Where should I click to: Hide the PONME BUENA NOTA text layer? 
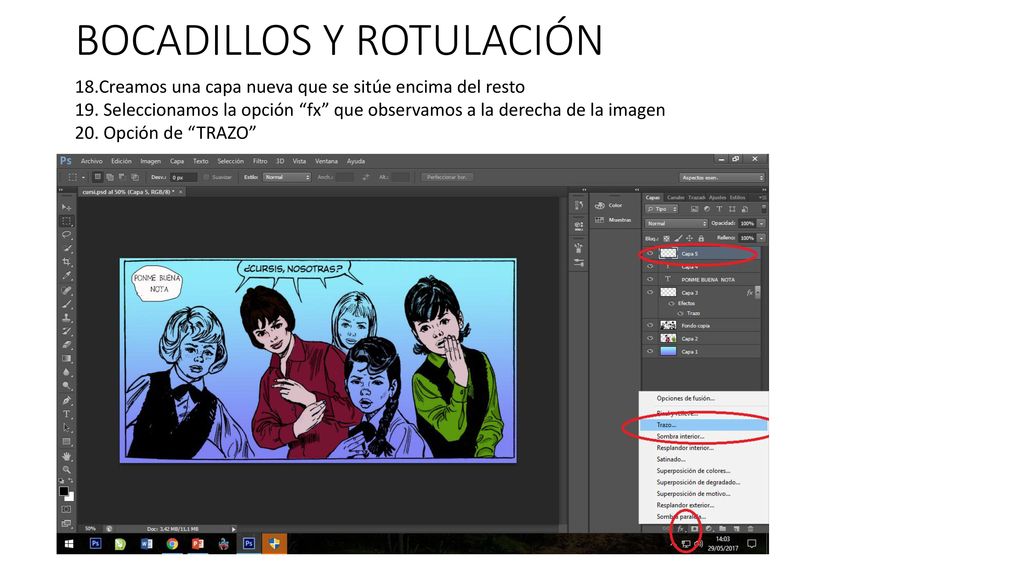(x=650, y=280)
